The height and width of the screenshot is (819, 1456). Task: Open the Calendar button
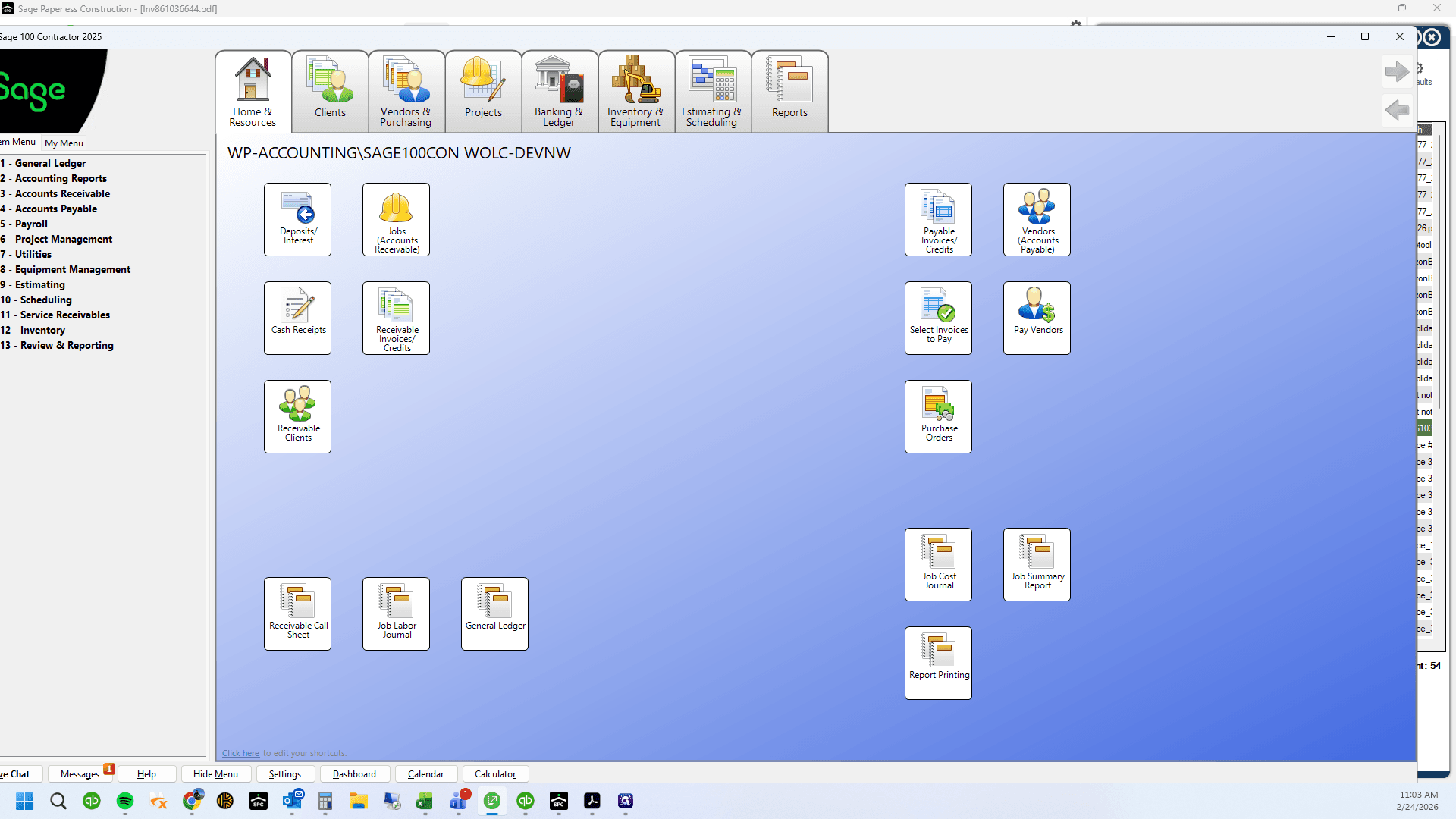(x=425, y=773)
